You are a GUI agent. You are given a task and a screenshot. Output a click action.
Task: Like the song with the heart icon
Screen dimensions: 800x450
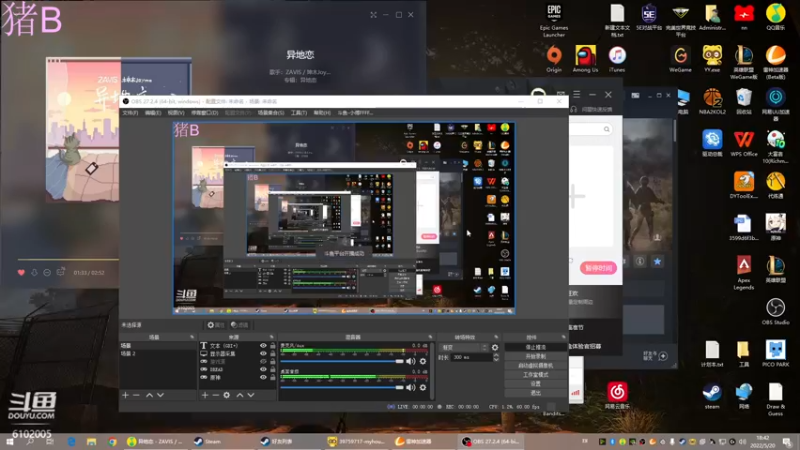click(x=21, y=272)
